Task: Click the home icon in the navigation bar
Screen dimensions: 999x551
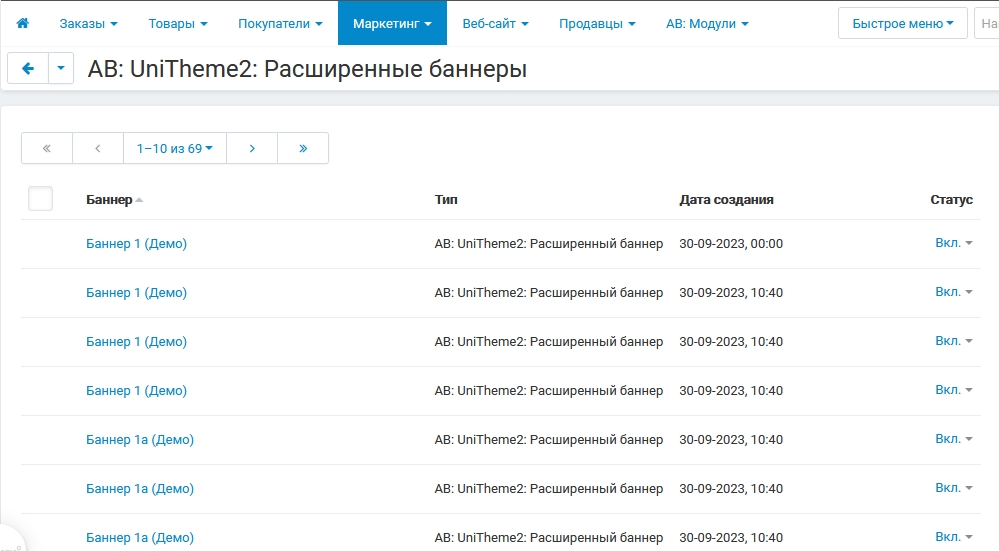Action: coord(23,23)
